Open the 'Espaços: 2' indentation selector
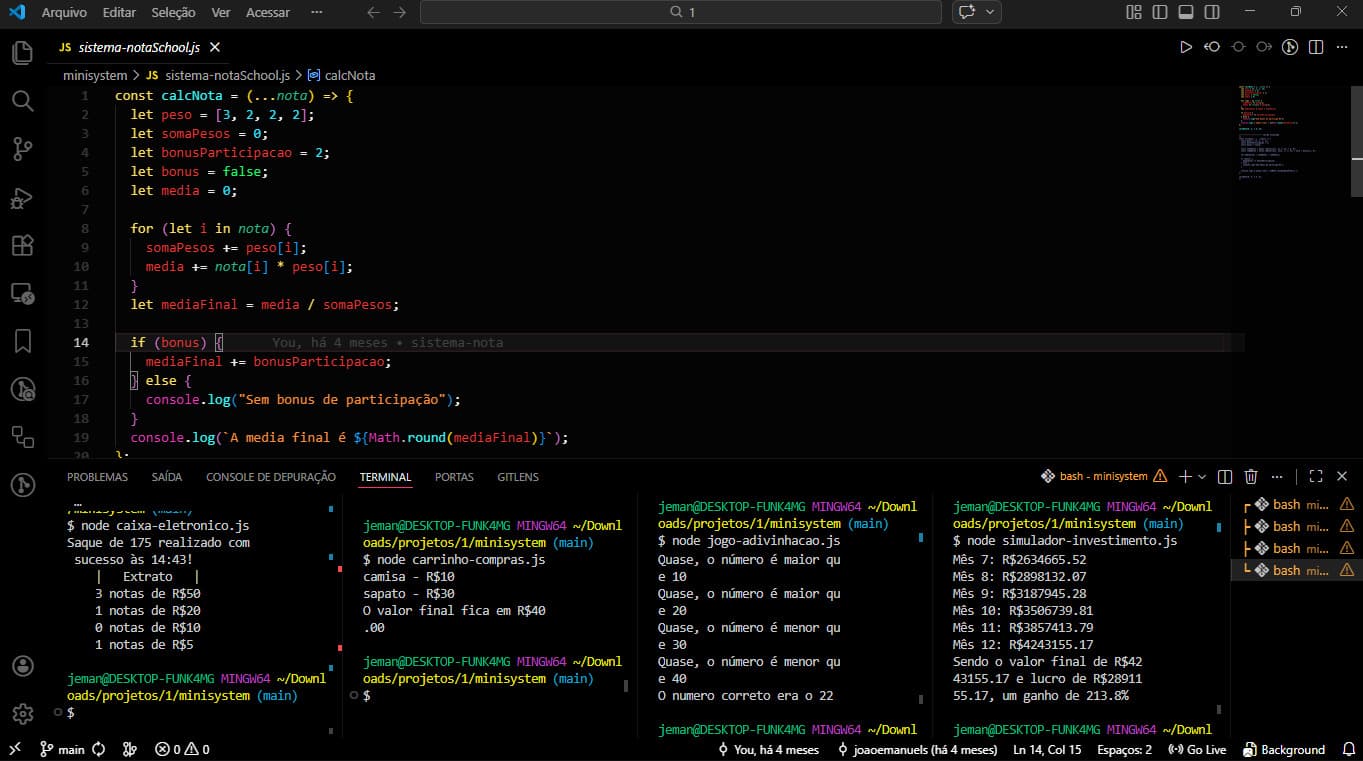The image size is (1363, 761). pyautogui.click(x=1124, y=749)
